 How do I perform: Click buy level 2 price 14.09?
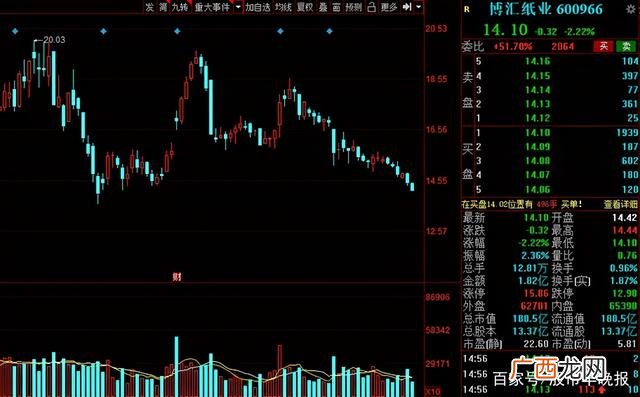point(538,146)
